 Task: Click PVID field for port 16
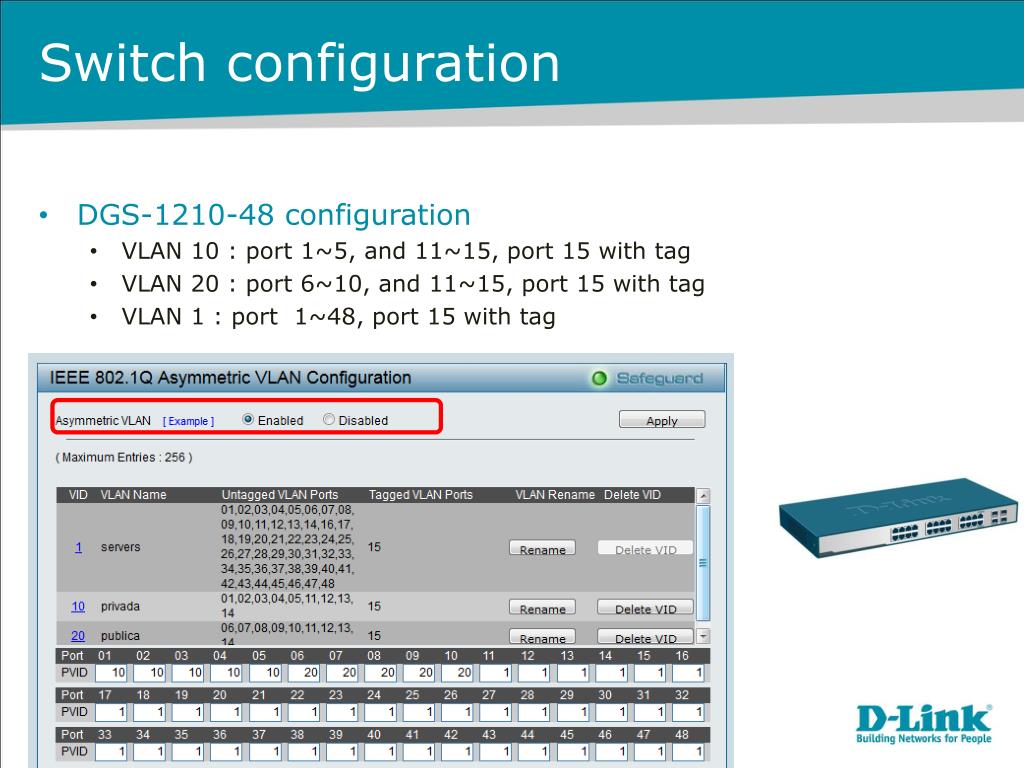pos(688,672)
